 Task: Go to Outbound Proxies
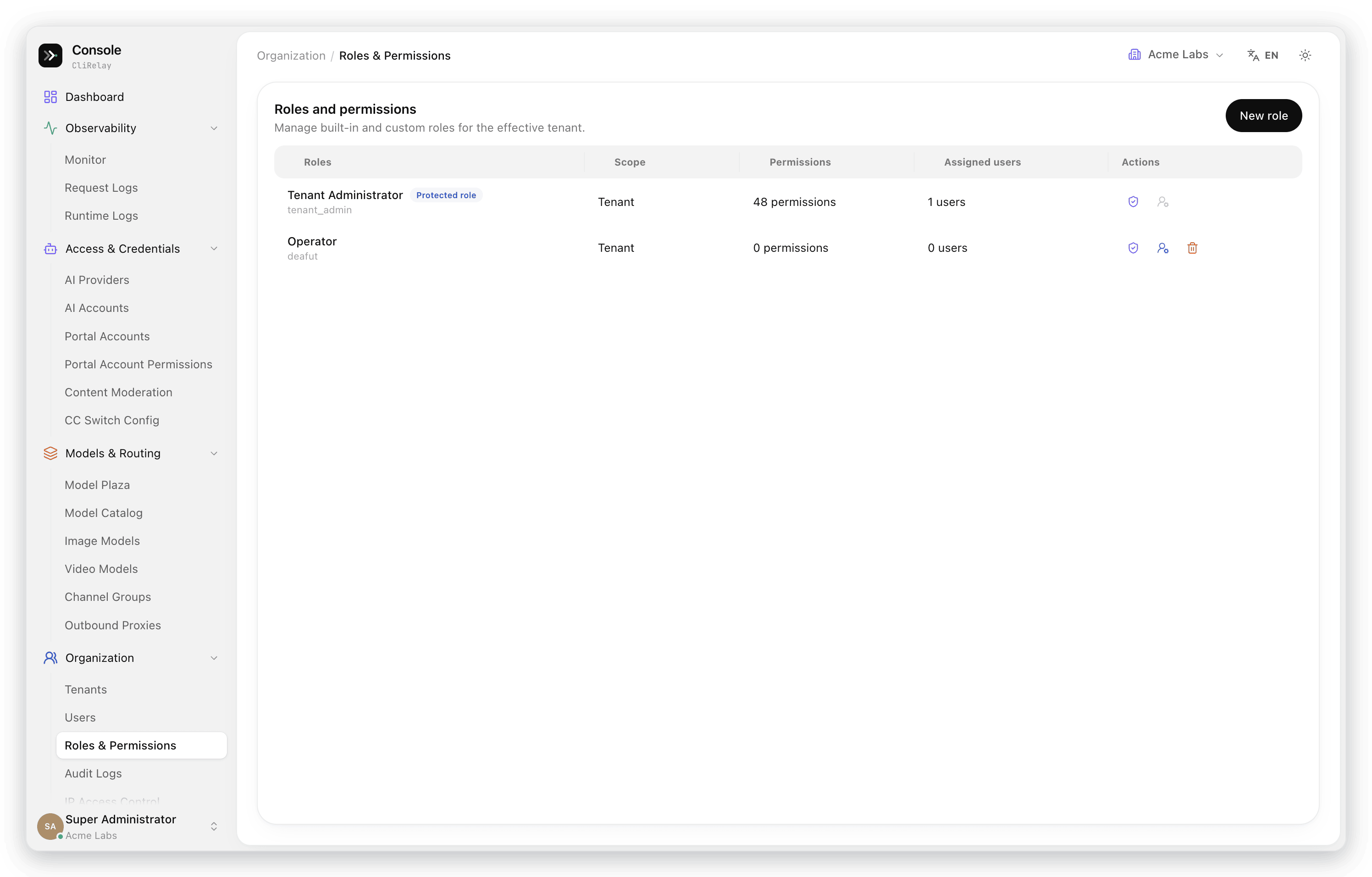(113, 626)
